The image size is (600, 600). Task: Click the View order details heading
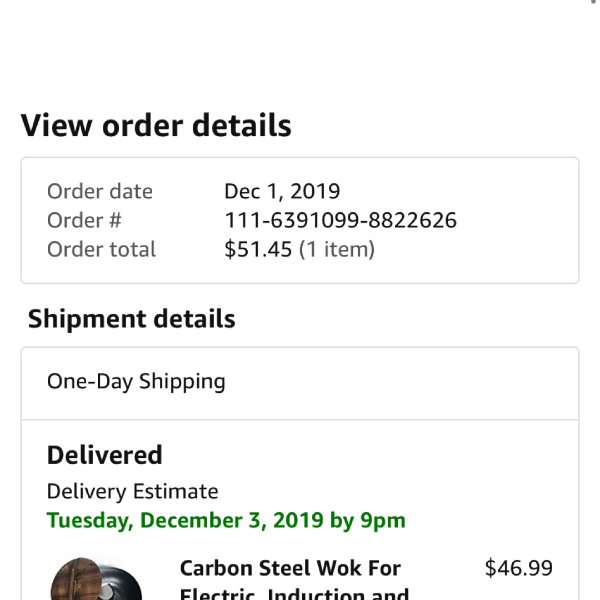[156, 126]
